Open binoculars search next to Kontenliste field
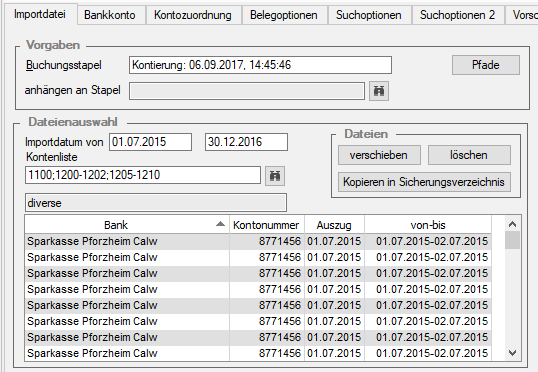The image size is (538, 372). (x=275, y=176)
